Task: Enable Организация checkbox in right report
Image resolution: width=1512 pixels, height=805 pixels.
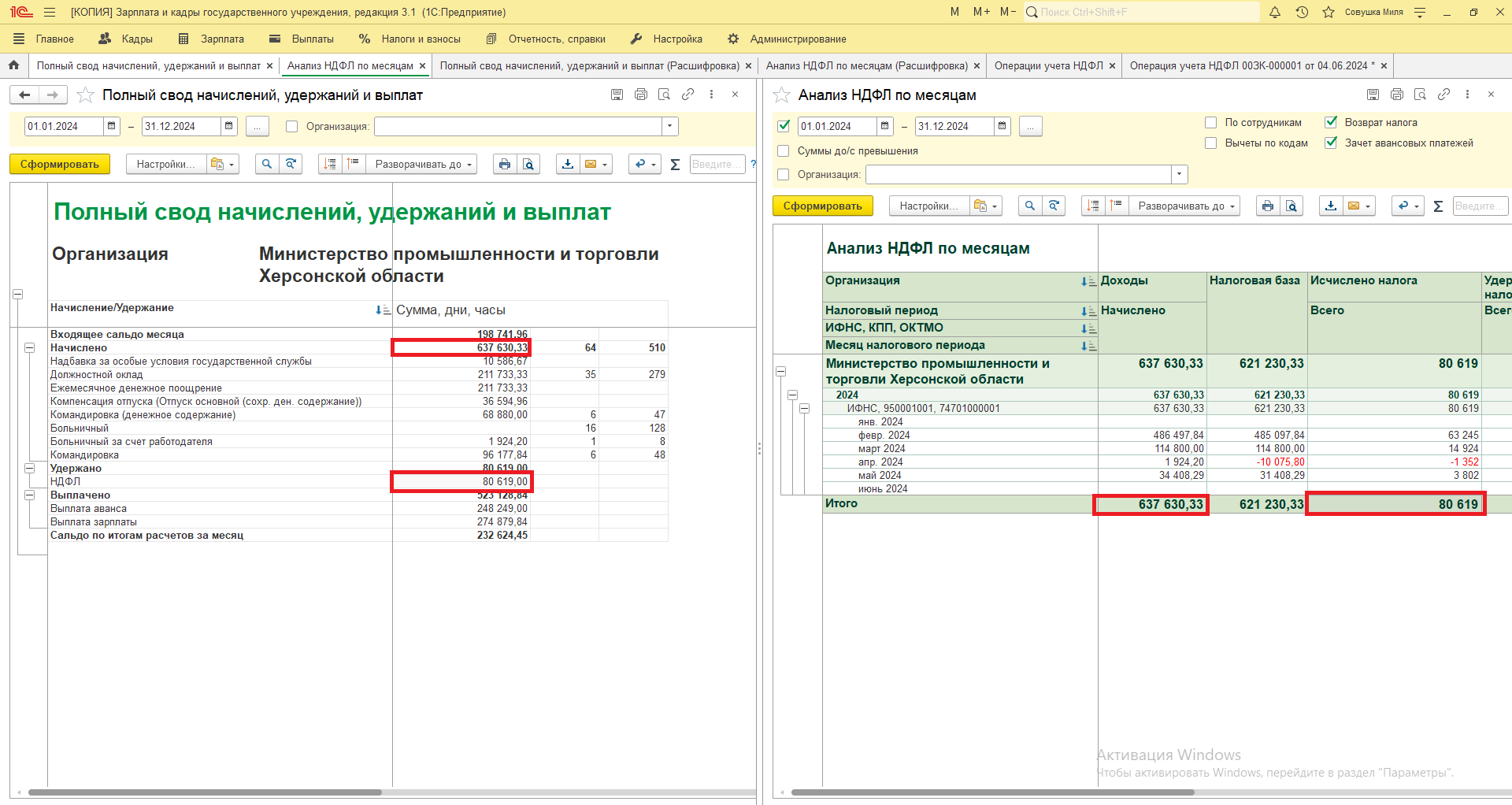Action: 783,174
